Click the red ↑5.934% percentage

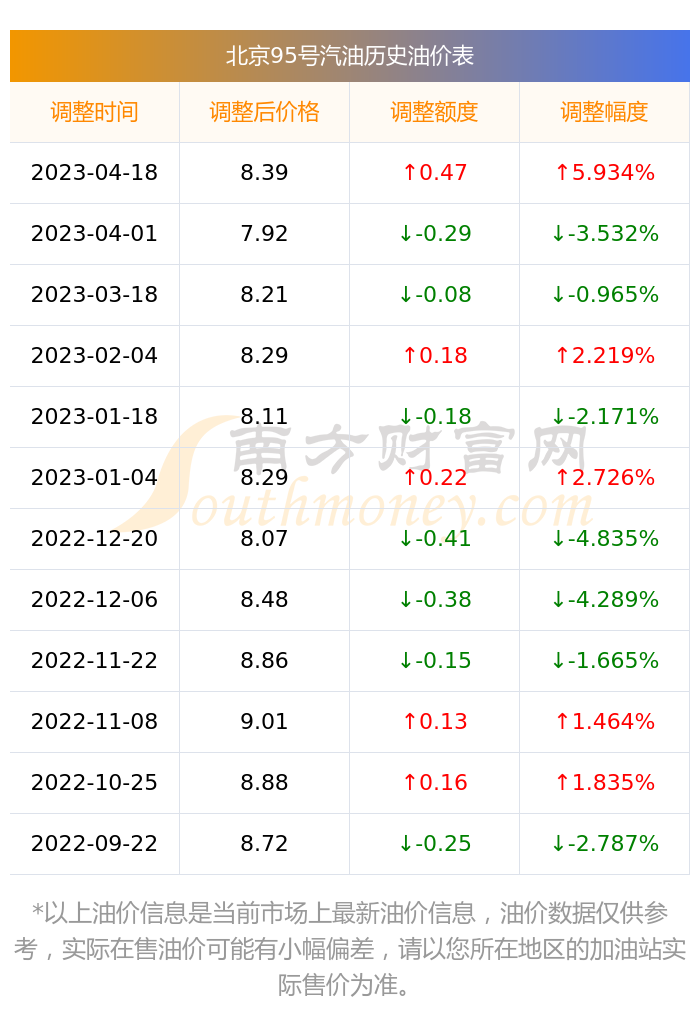point(604,172)
